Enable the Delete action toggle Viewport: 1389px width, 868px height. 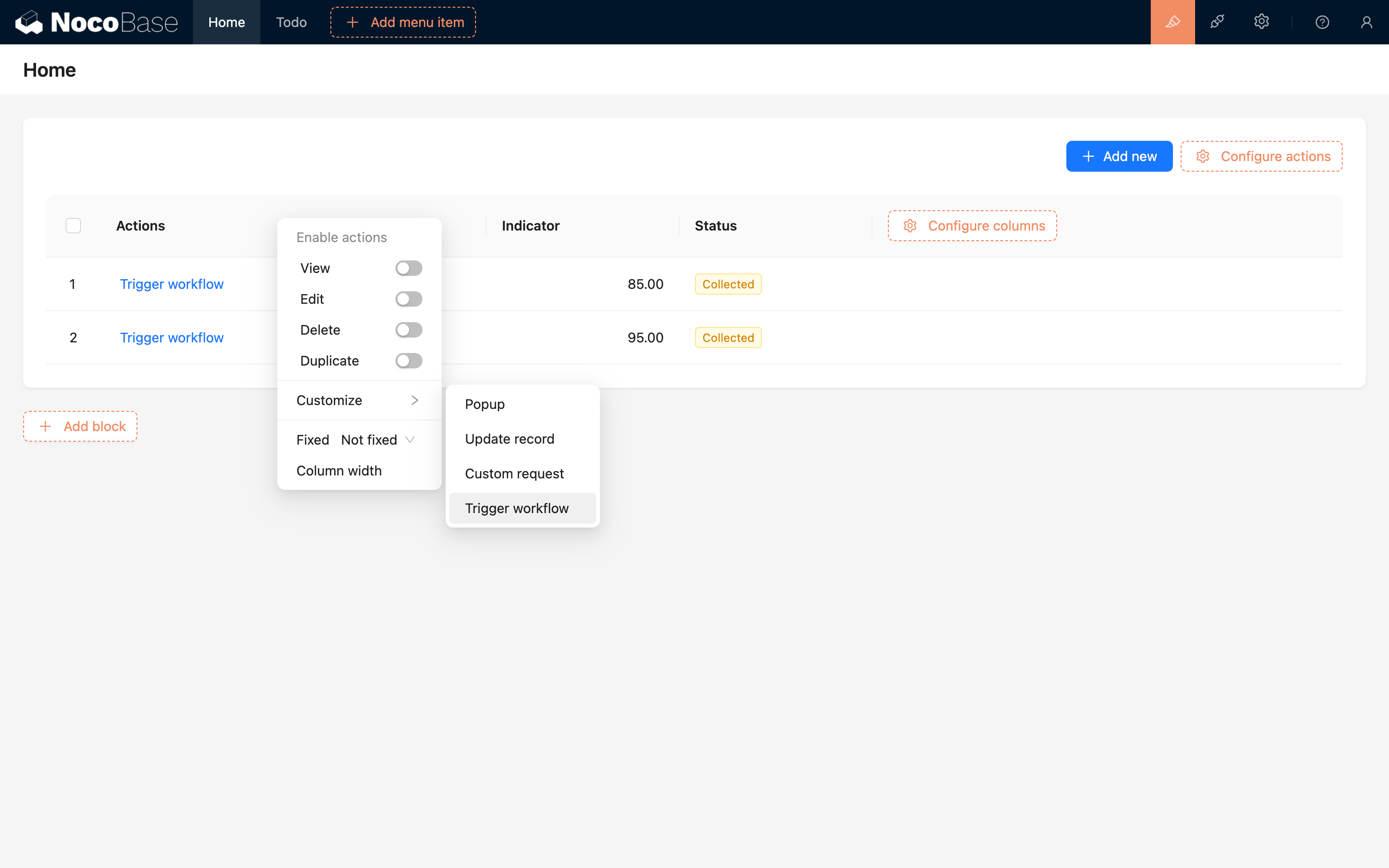(x=408, y=329)
